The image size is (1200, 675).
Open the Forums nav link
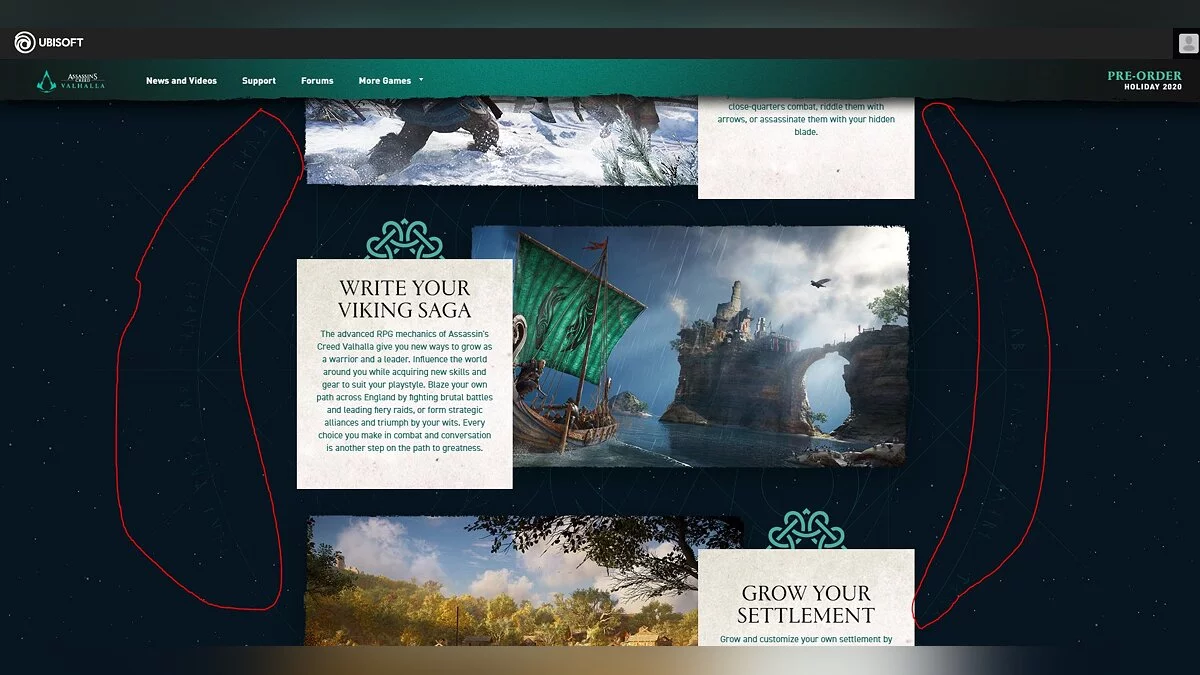317,81
